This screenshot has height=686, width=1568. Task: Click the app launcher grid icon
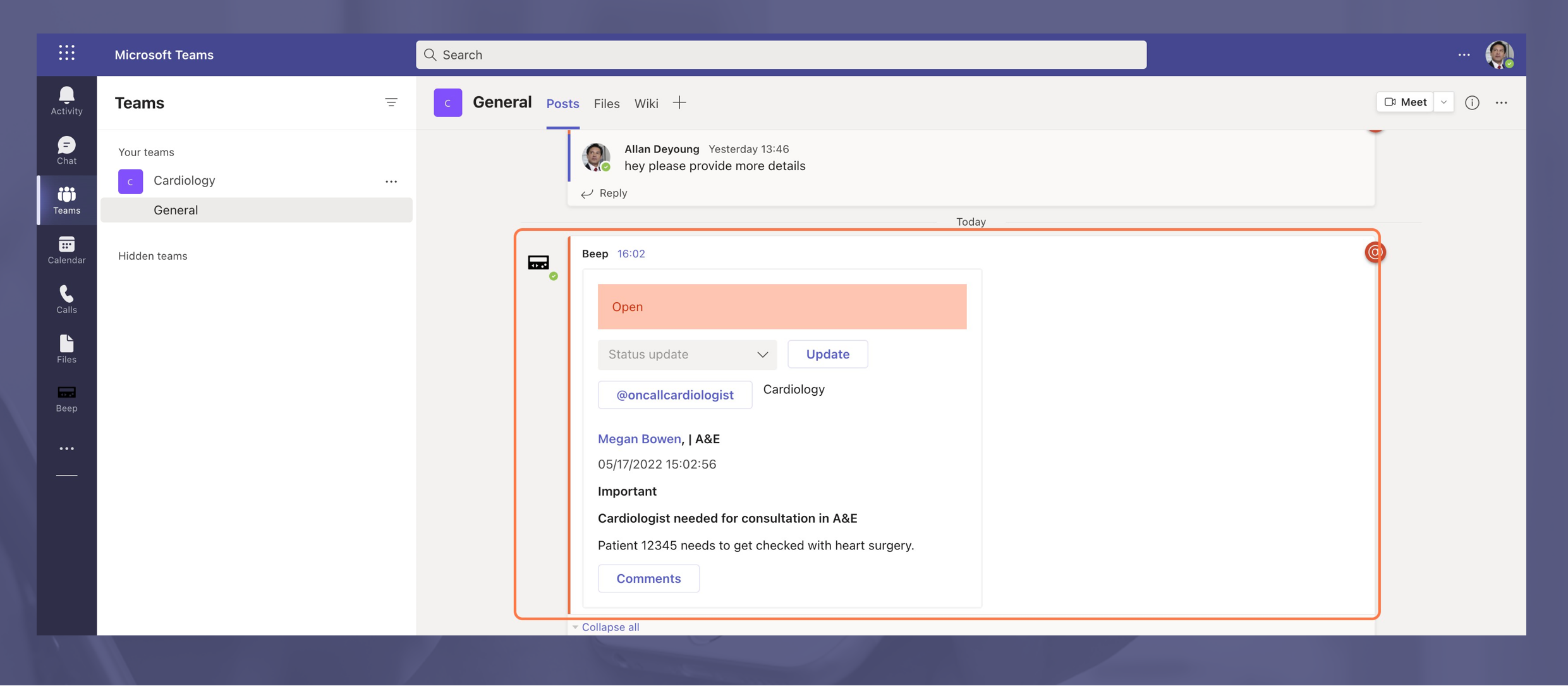67,54
